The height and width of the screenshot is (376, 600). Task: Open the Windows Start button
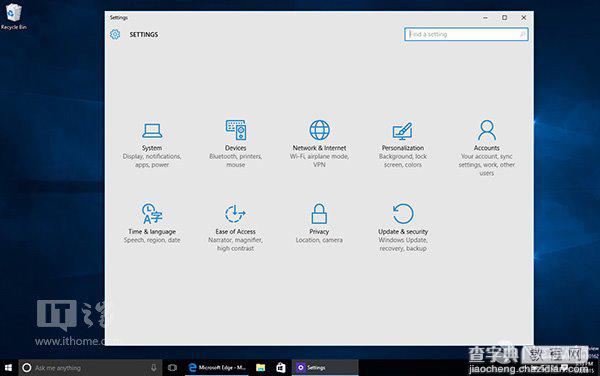coord(8,368)
